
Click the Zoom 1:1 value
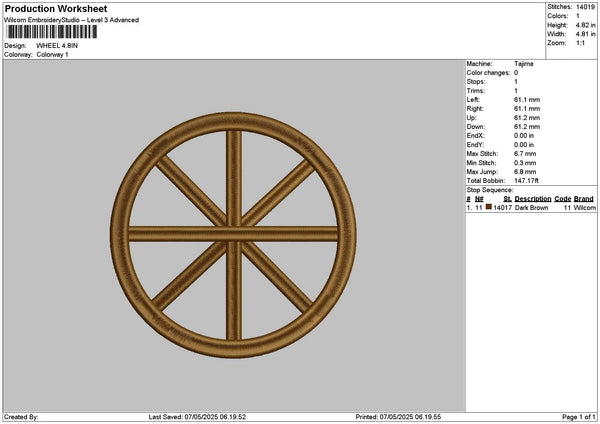pos(581,43)
